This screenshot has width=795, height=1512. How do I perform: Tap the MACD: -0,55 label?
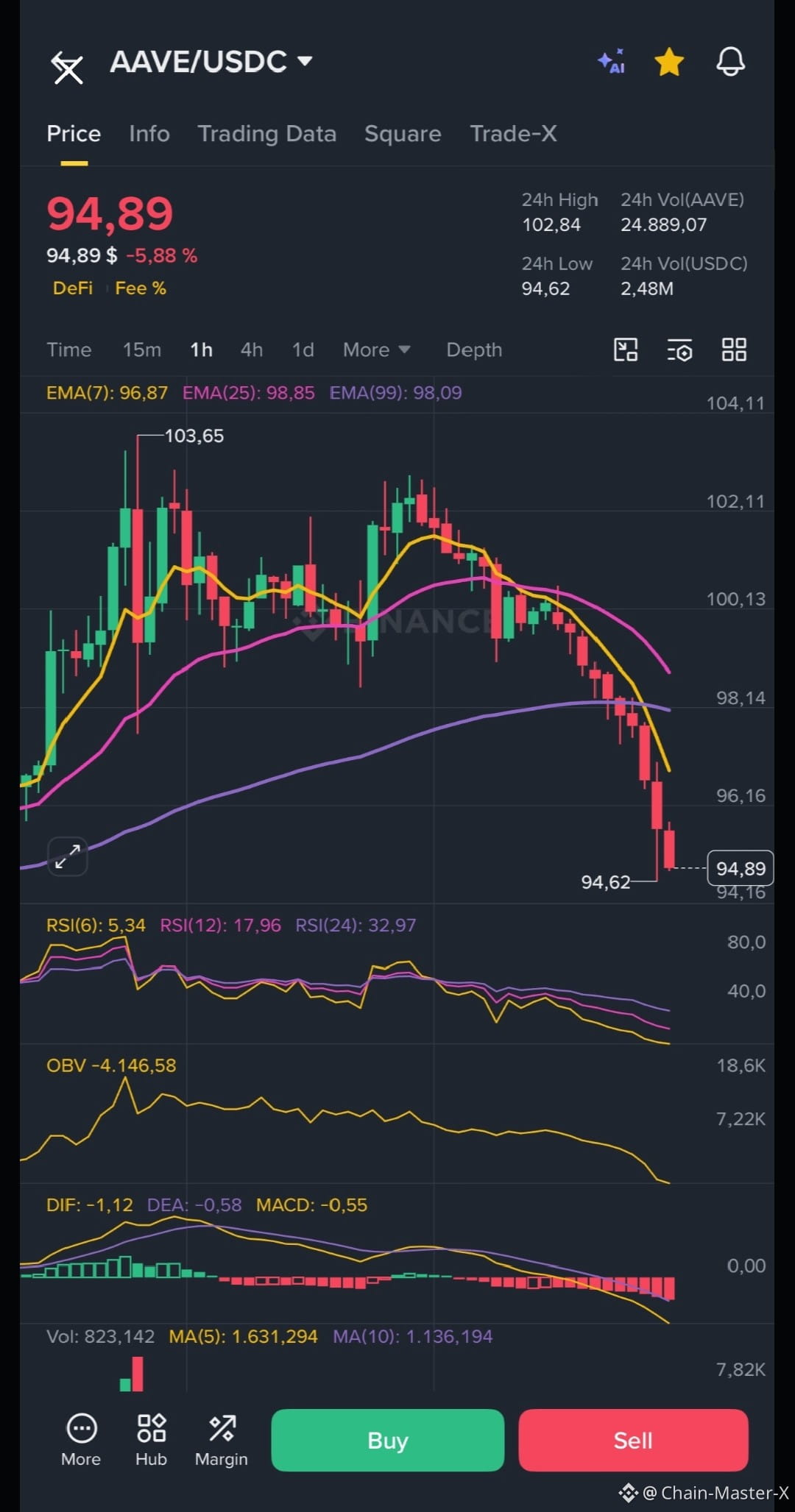click(311, 1205)
